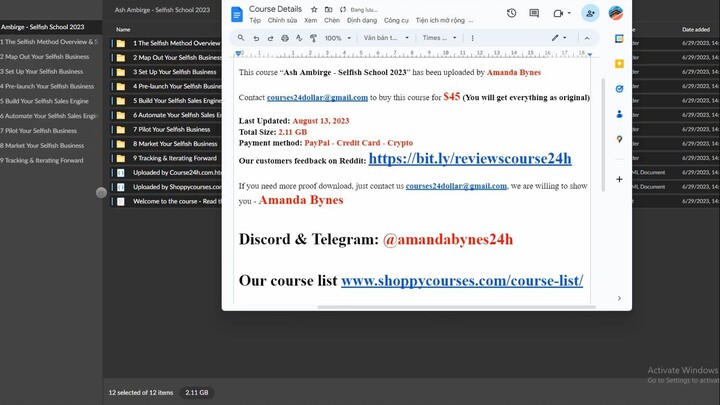Open the Định dạng menu

click(362, 21)
